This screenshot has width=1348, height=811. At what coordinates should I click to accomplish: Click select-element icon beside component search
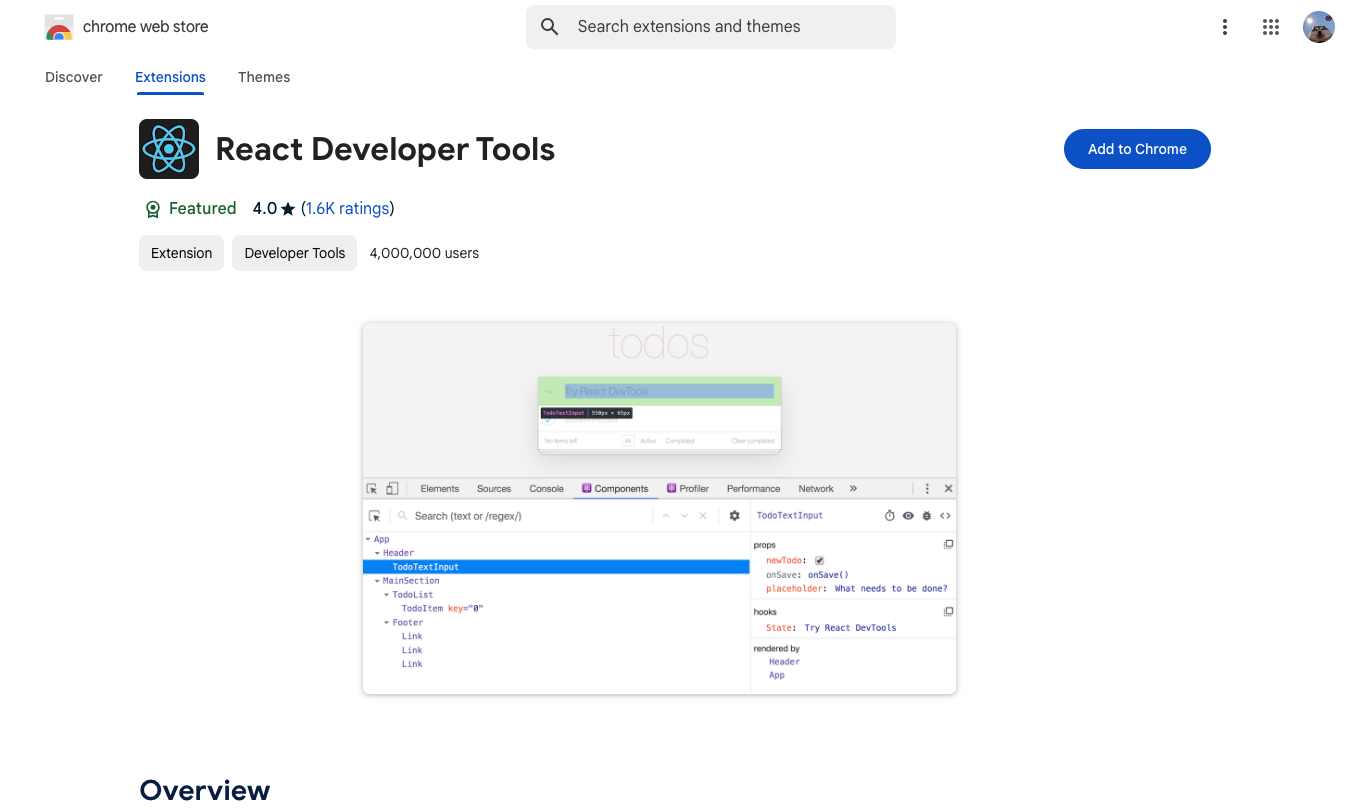[x=374, y=516]
